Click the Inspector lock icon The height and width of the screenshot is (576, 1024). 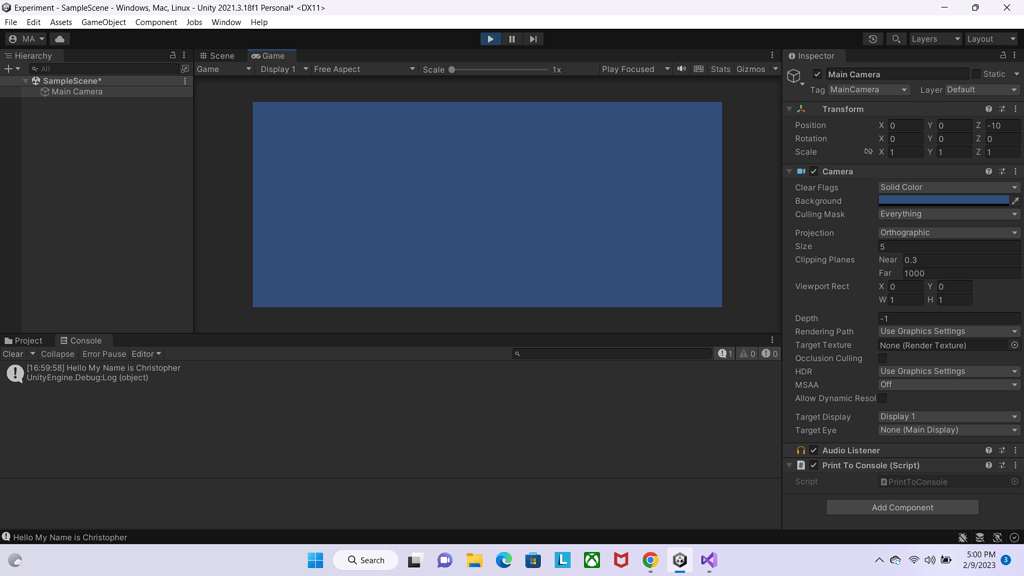1002,55
